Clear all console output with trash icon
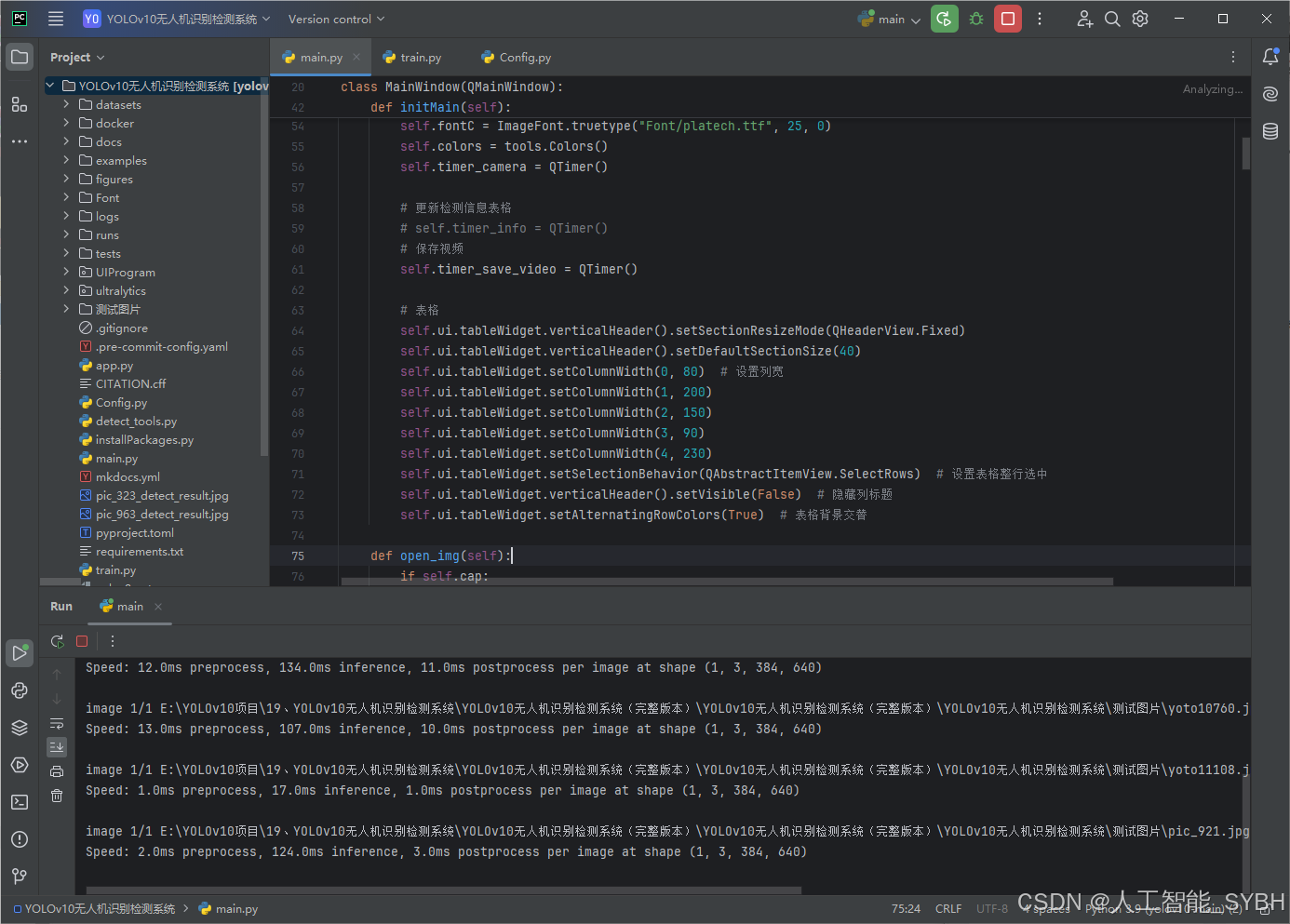 (x=57, y=796)
